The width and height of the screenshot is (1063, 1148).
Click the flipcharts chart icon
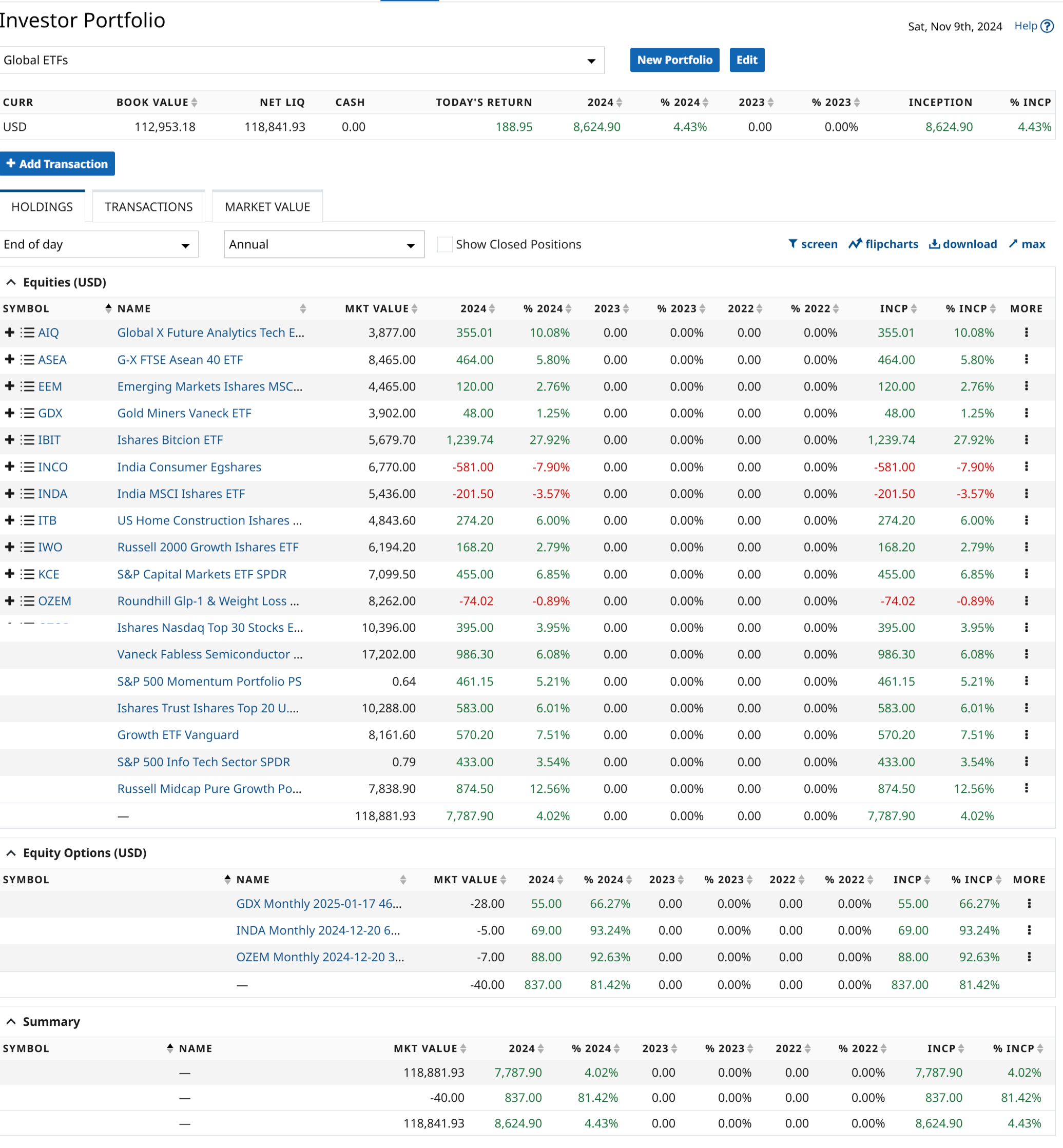click(855, 244)
